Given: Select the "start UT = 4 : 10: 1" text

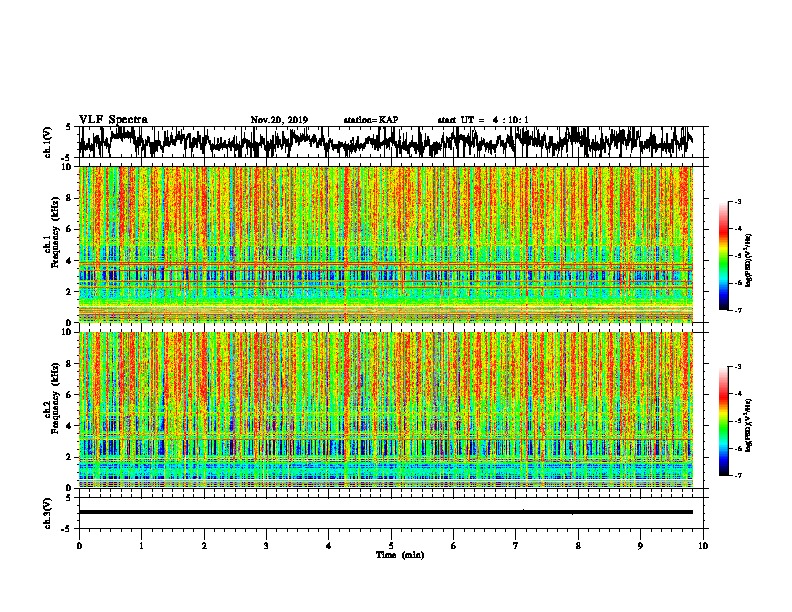Looking at the screenshot, I should click(483, 120).
